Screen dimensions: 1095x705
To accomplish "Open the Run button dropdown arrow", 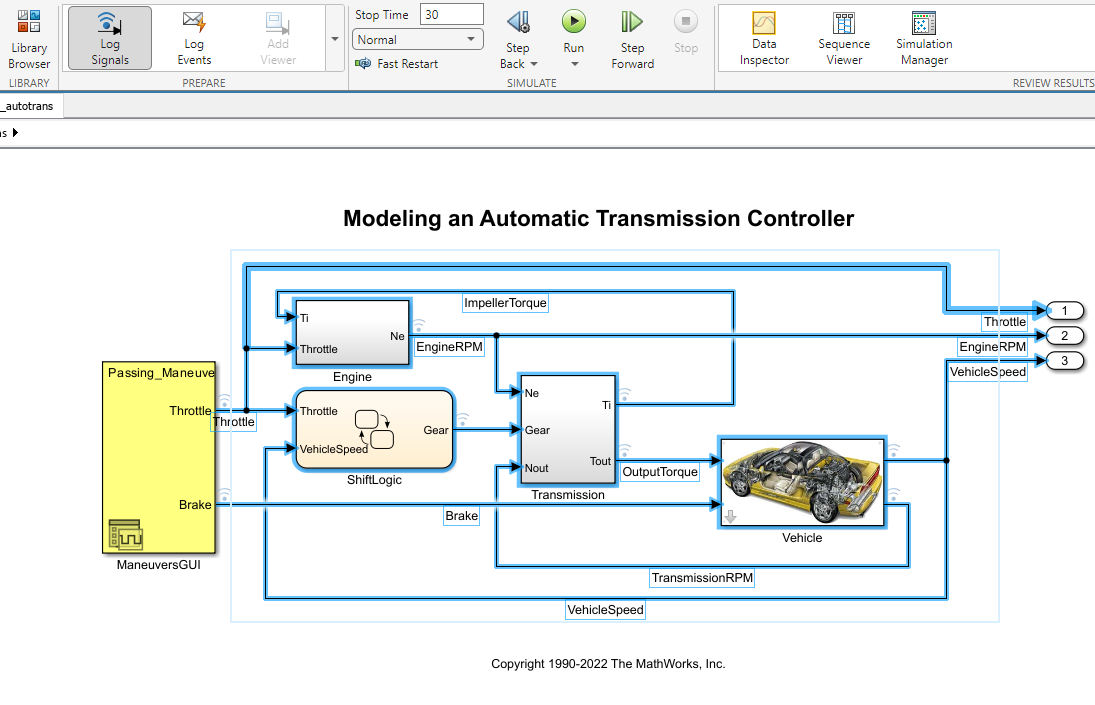I will 574,64.
